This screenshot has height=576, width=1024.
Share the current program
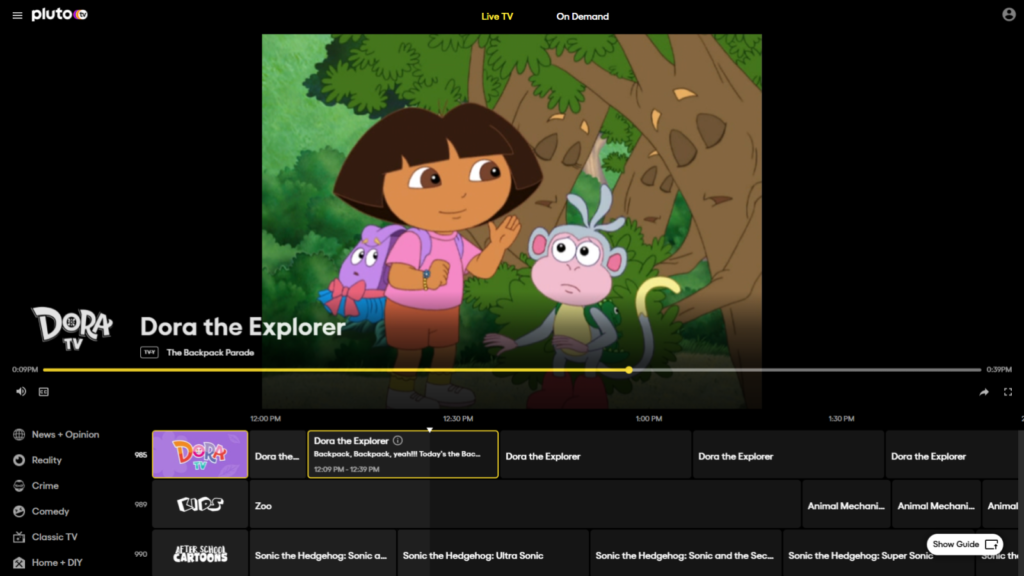(x=984, y=392)
